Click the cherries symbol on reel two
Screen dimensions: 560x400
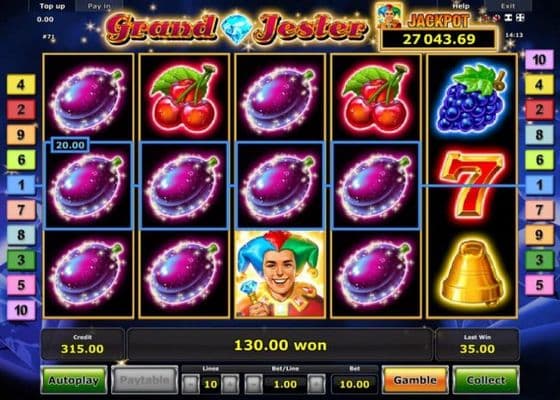pyautogui.click(x=184, y=98)
